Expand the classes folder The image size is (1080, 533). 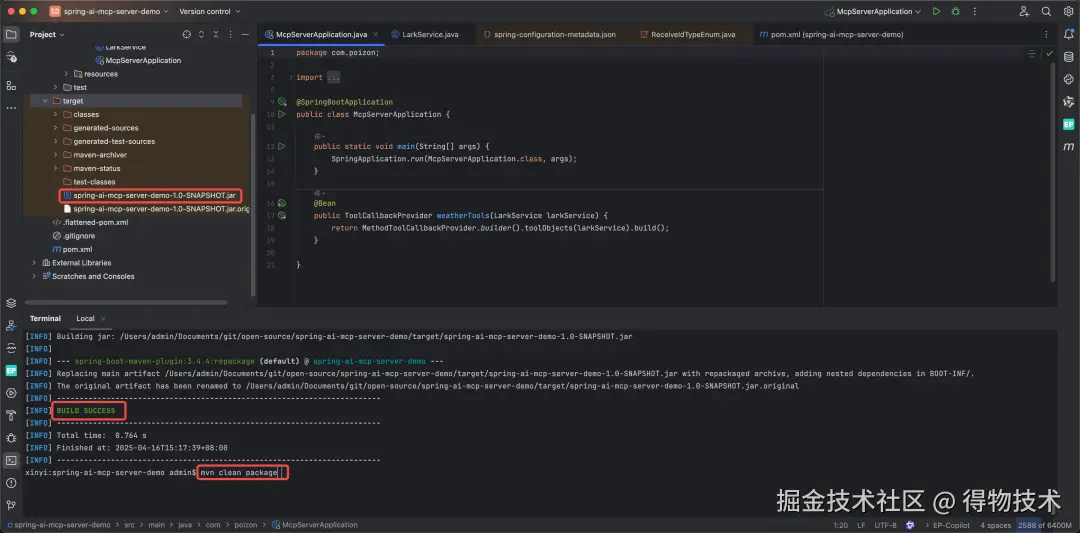(x=56, y=114)
